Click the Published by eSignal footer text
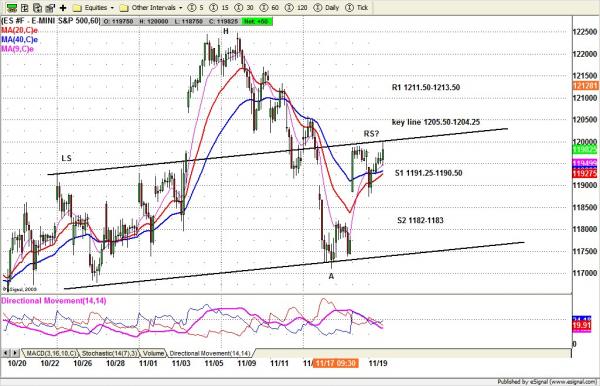 point(548,382)
